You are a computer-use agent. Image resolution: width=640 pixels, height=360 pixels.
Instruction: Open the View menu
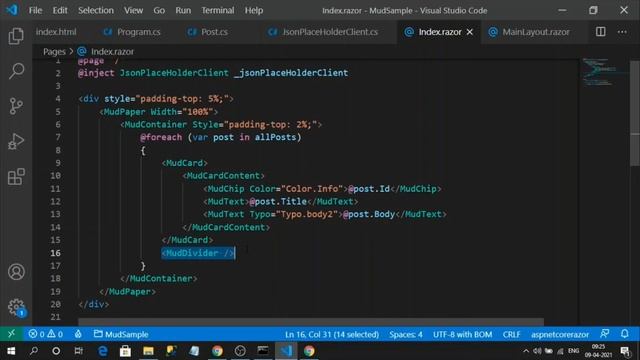coord(133,10)
